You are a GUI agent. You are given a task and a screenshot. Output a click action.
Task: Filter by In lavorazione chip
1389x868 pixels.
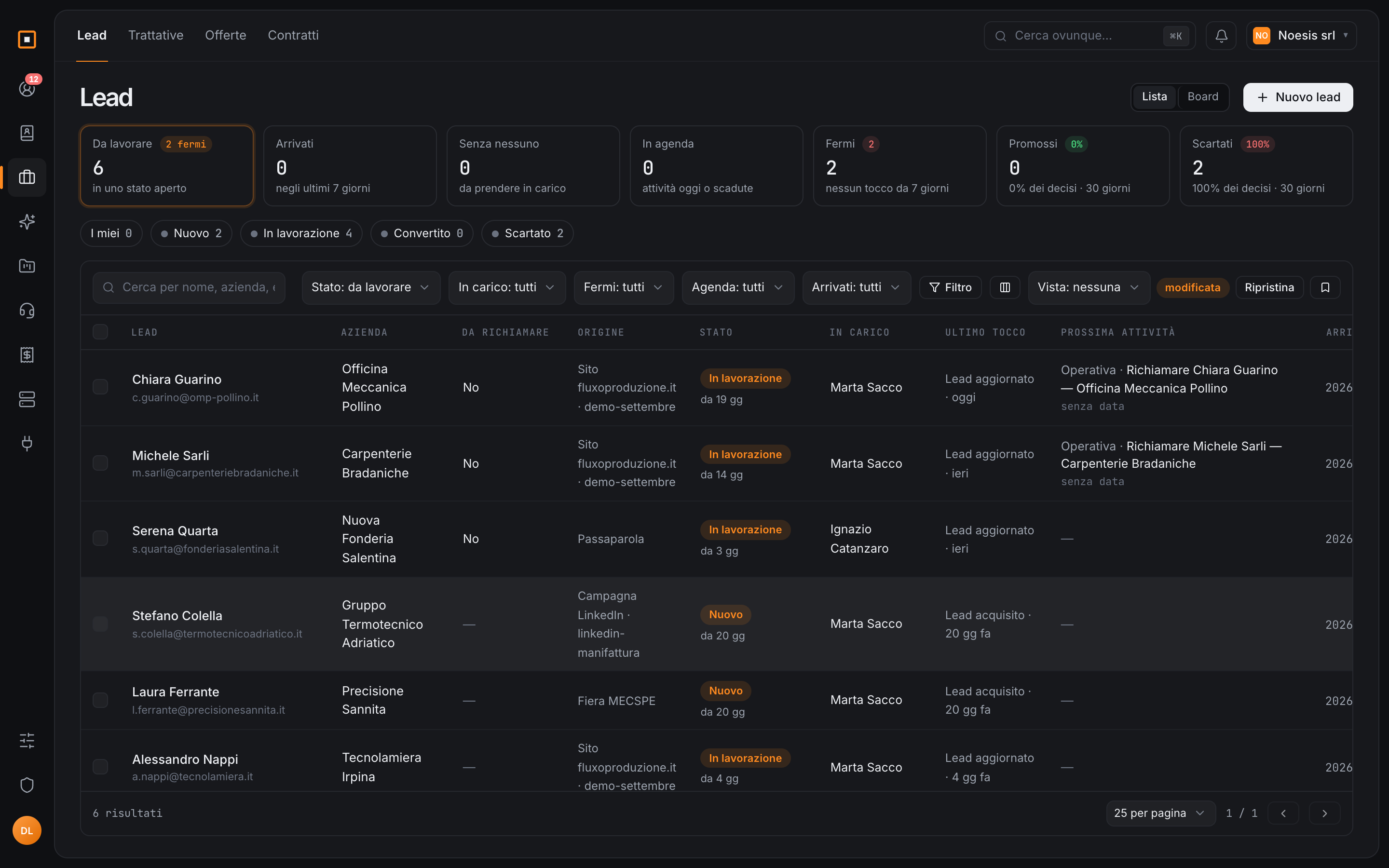301,234
